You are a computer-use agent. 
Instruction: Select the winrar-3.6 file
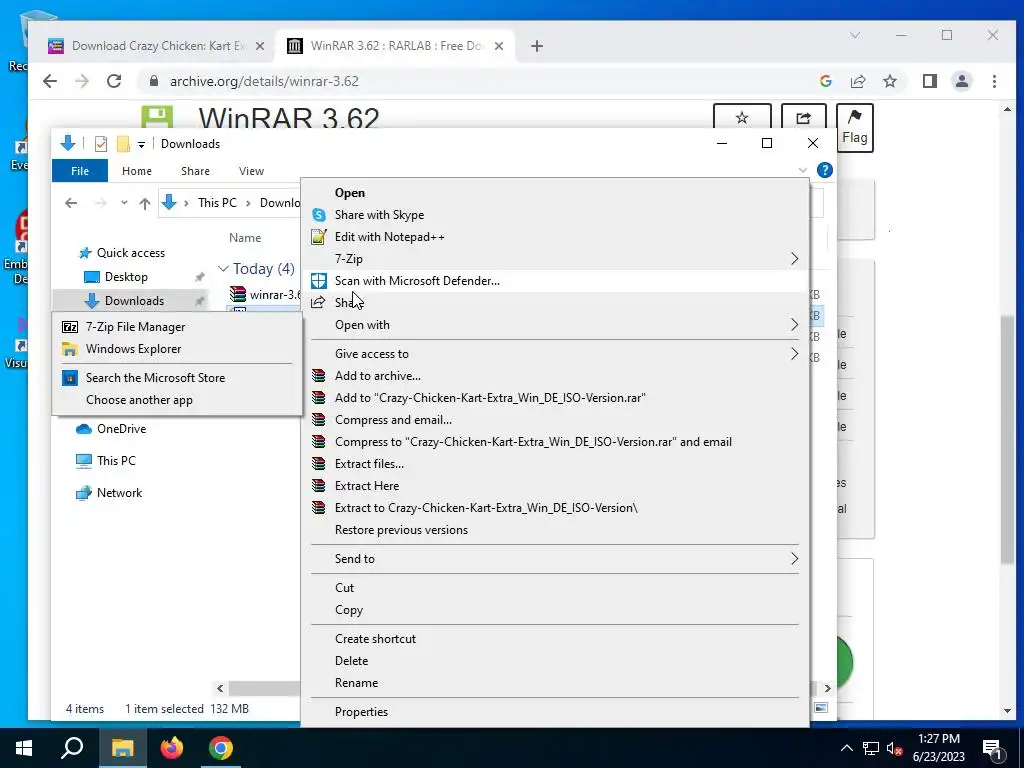pos(266,295)
